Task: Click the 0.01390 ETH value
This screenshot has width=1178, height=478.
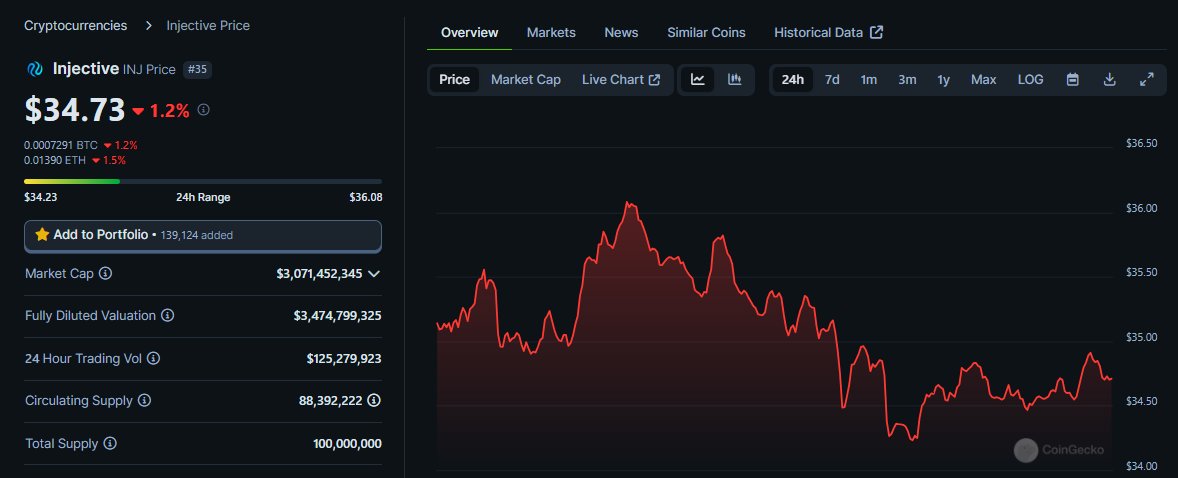Action: point(56,160)
